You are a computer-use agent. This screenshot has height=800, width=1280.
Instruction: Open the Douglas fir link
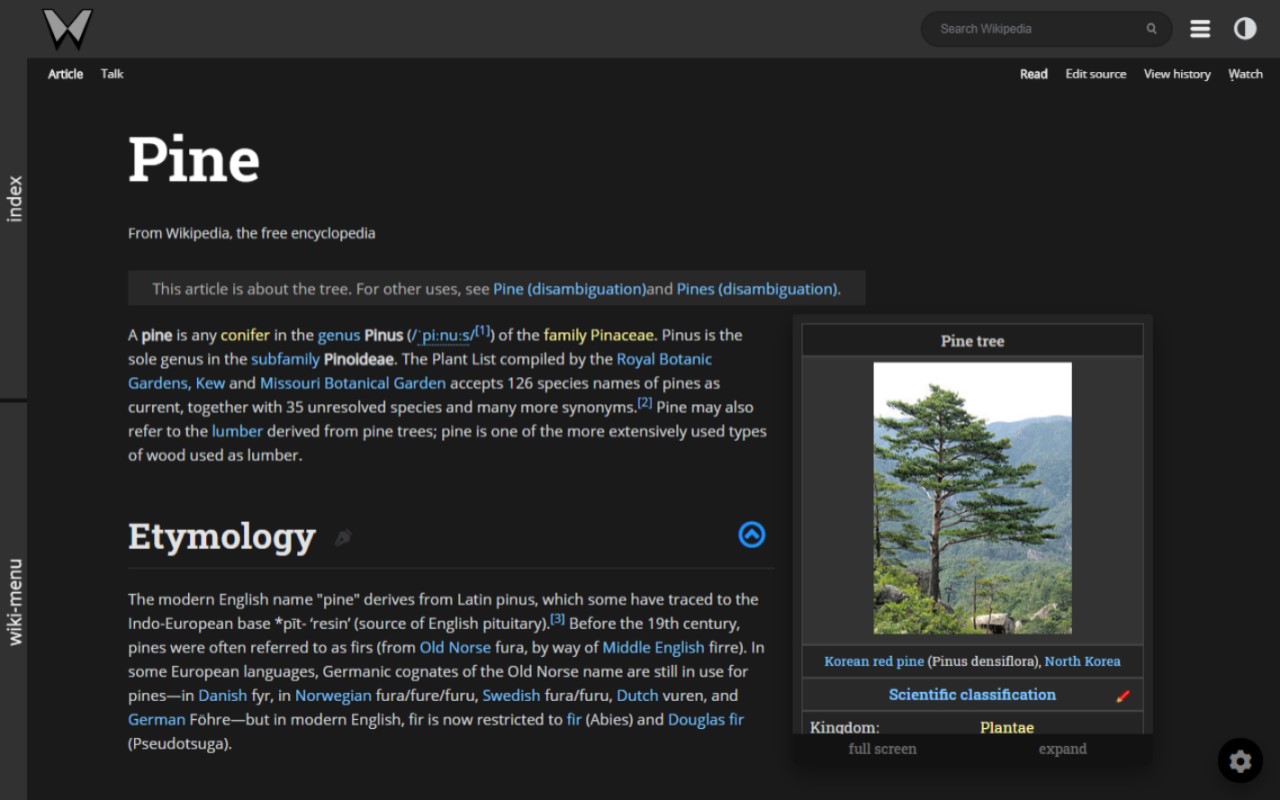[x=706, y=719]
